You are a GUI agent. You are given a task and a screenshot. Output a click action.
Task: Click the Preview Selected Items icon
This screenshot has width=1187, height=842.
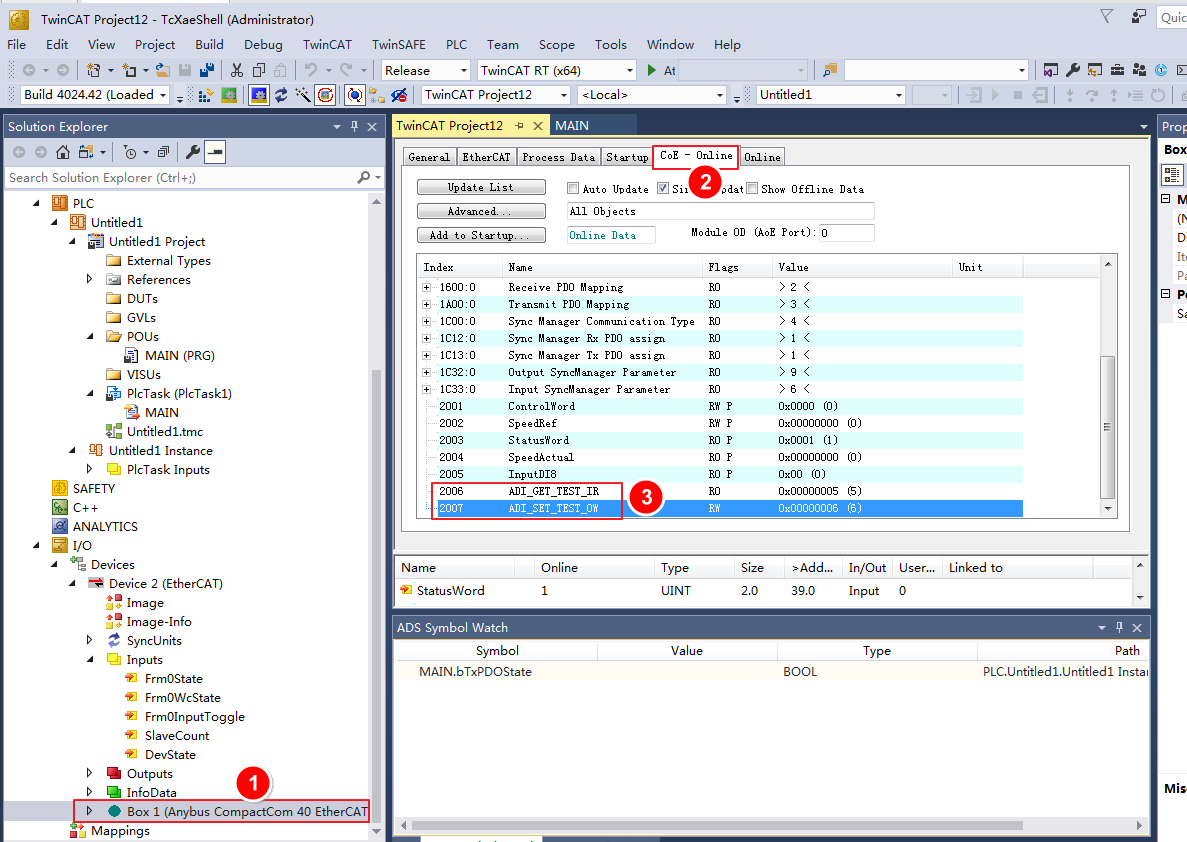tap(215, 152)
